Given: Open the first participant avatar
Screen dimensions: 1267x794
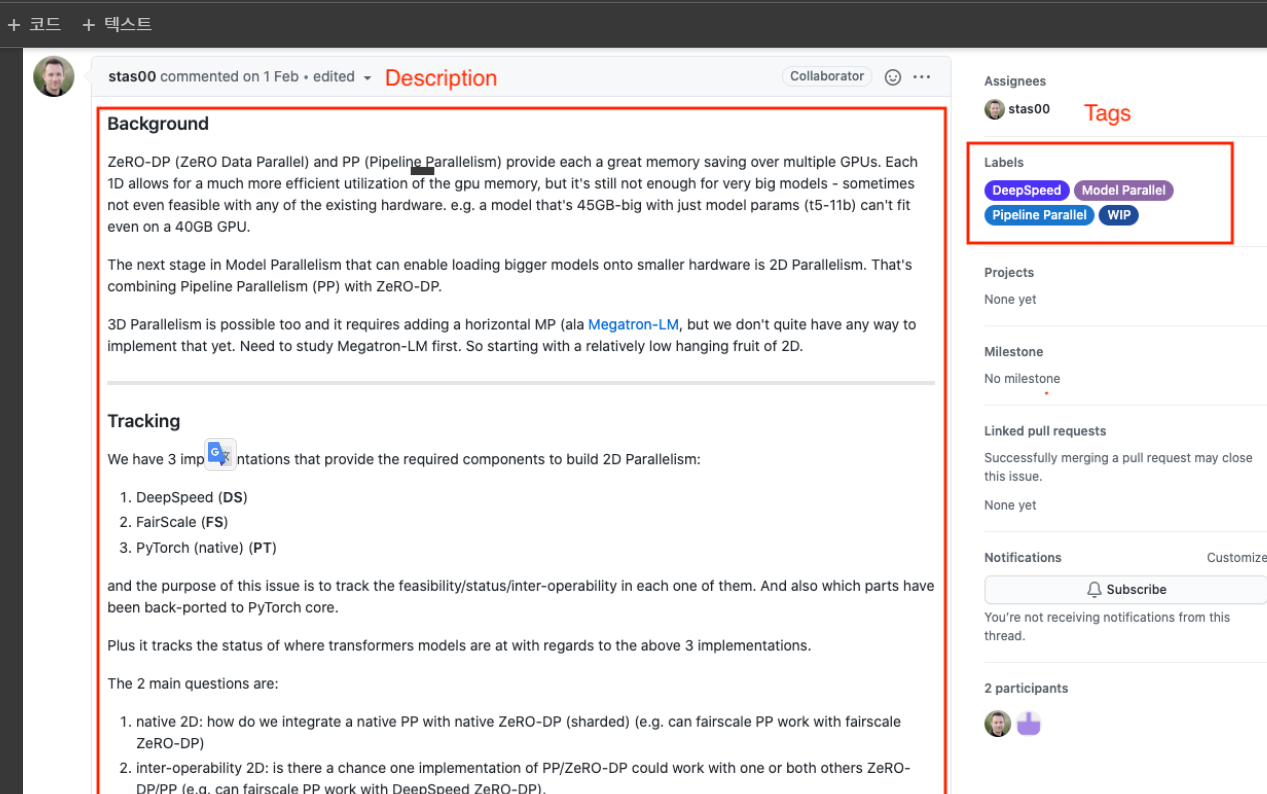Looking at the screenshot, I should pyautogui.click(x=998, y=724).
